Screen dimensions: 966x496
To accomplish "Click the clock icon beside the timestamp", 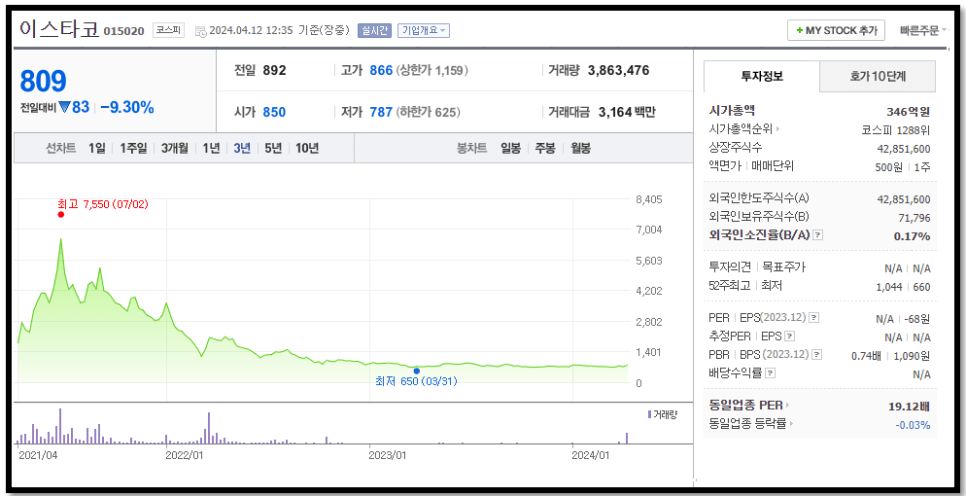I will point(201,31).
